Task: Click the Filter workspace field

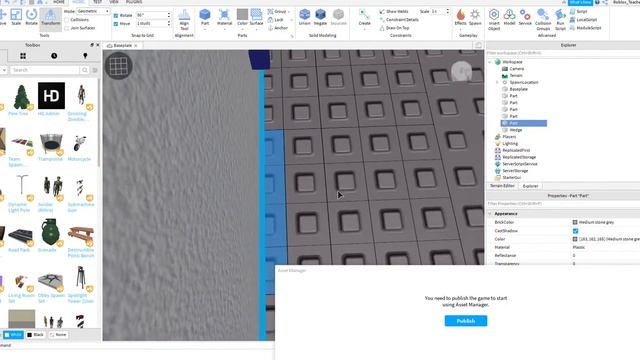Action: tap(563, 53)
